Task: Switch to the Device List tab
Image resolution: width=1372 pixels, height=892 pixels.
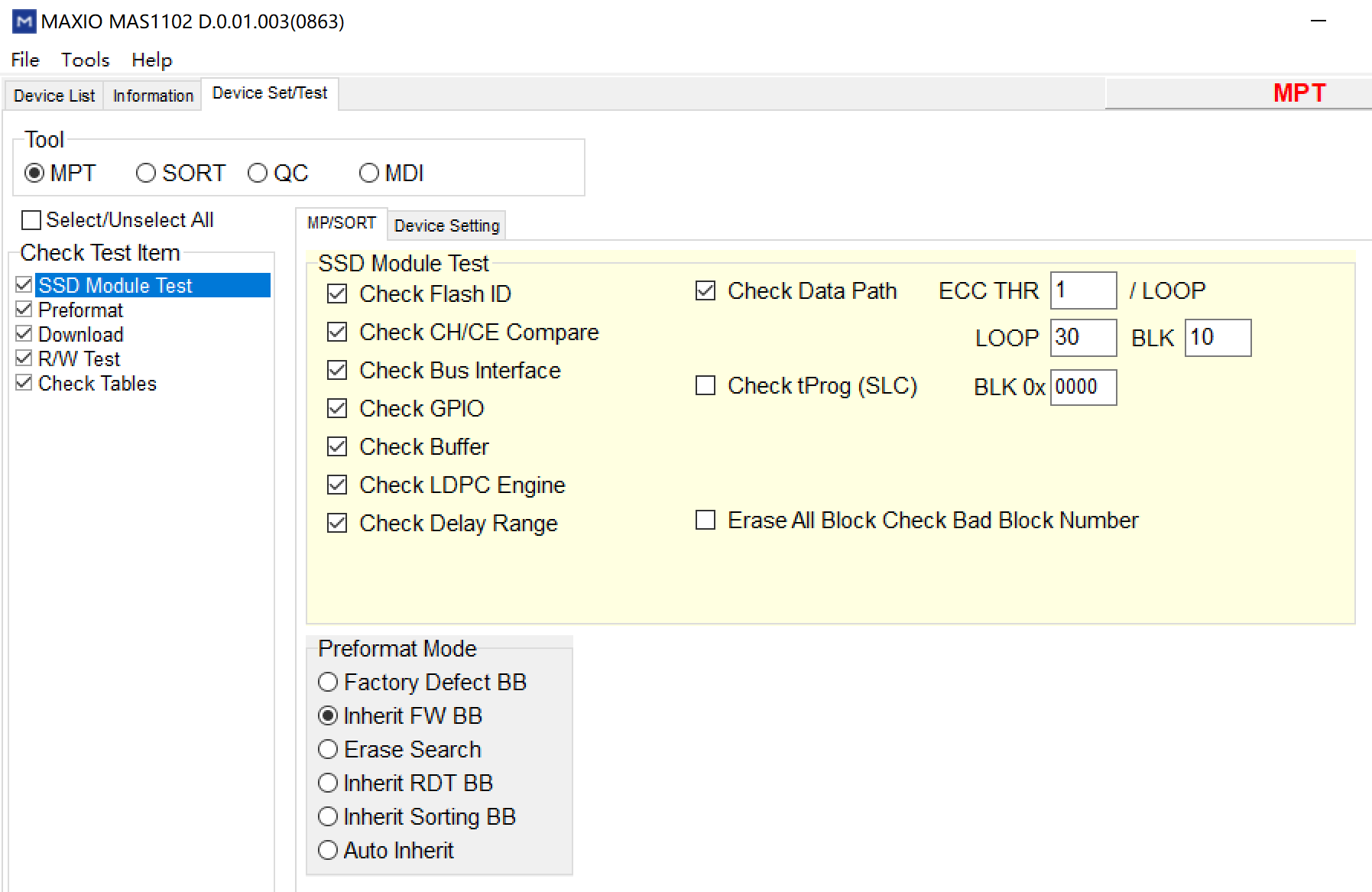Action: [54, 96]
